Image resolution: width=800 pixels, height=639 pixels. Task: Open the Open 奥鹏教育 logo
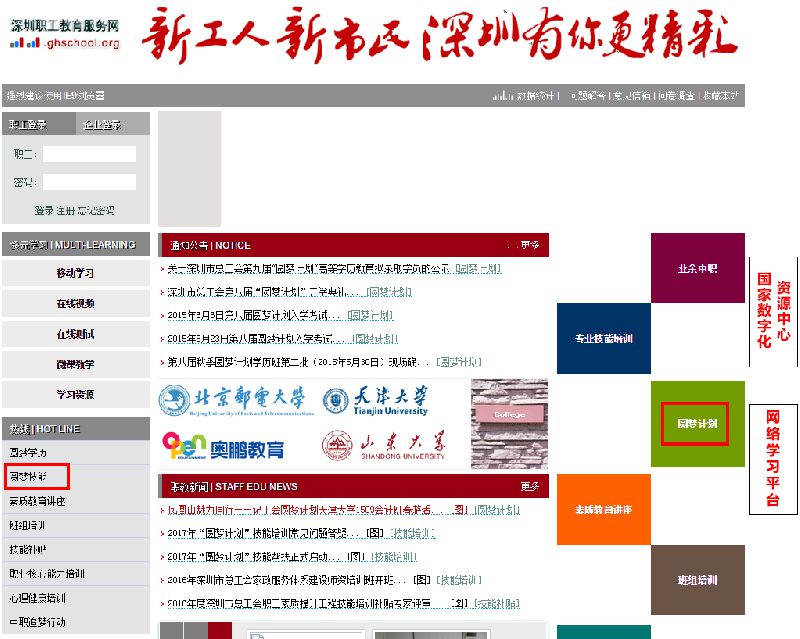pos(222,446)
